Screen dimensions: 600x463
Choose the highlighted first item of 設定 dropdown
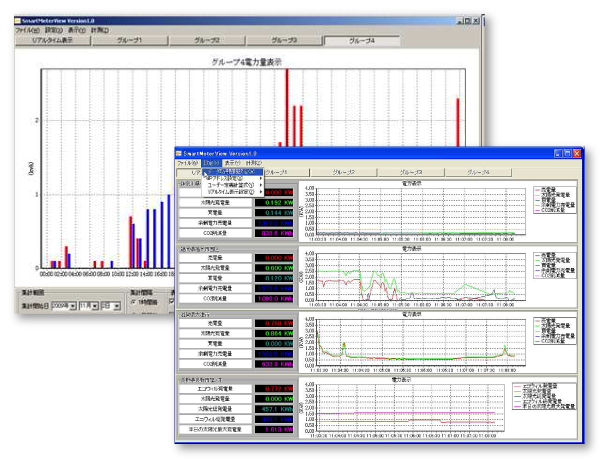coord(233,172)
